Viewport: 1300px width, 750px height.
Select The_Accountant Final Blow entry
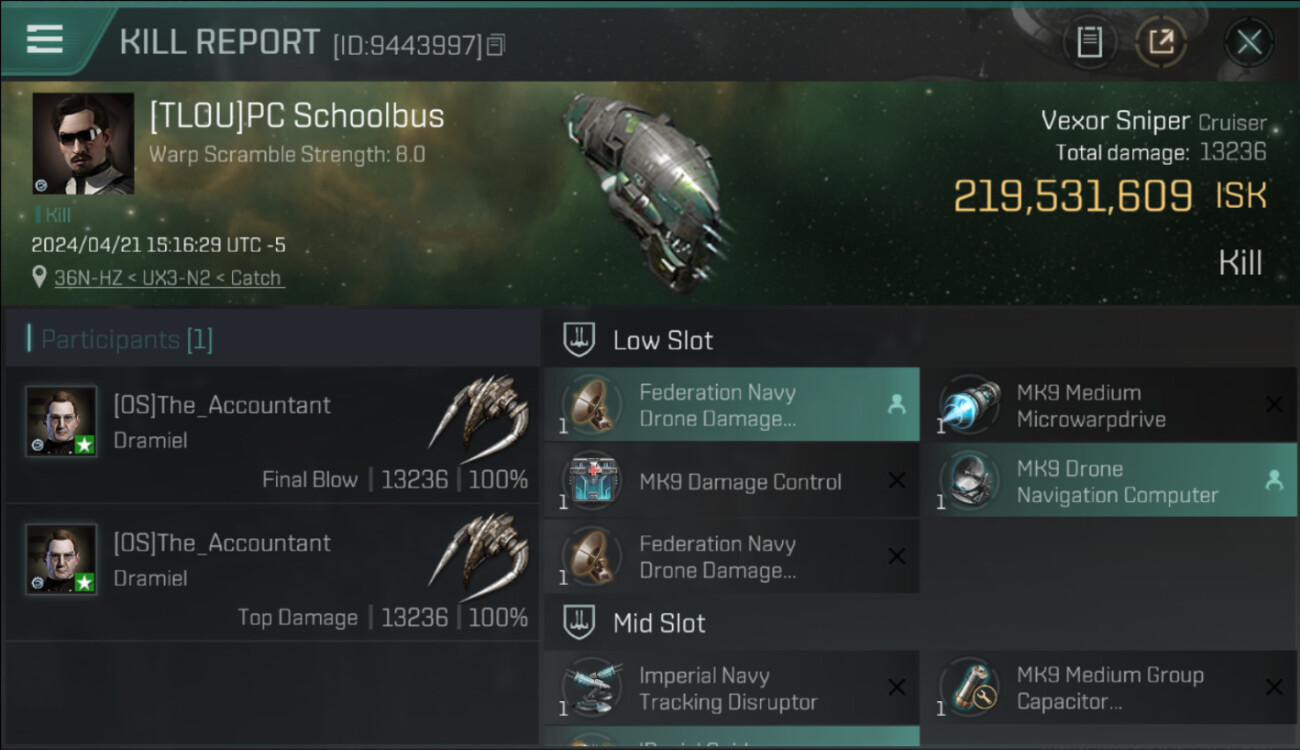click(x=272, y=435)
